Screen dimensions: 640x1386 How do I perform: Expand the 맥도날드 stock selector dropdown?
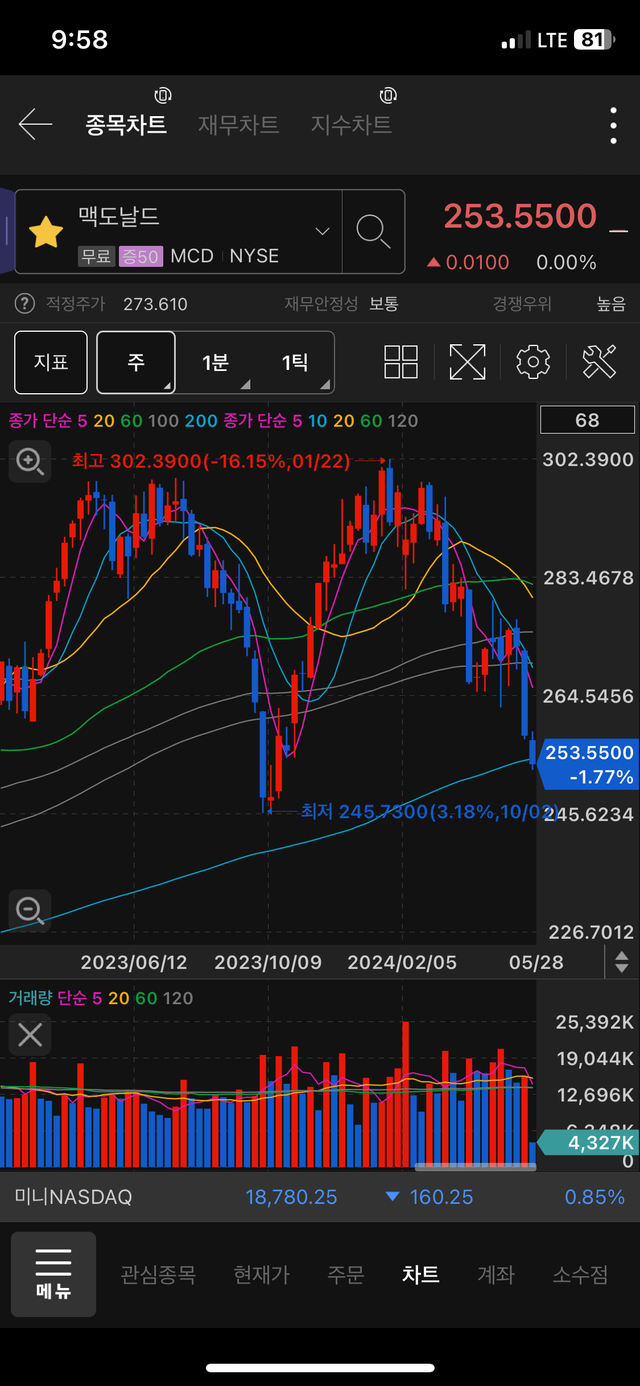[x=322, y=232]
